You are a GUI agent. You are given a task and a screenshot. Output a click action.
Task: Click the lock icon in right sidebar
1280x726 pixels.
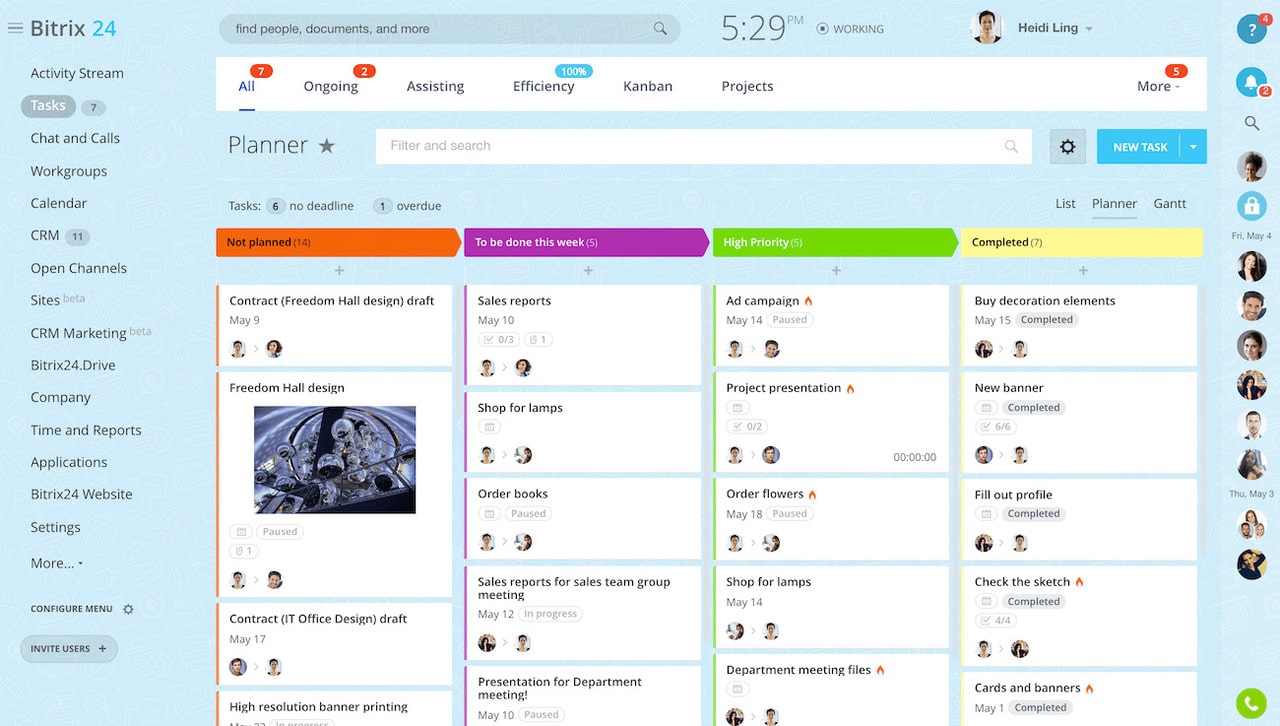(x=1251, y=206)
